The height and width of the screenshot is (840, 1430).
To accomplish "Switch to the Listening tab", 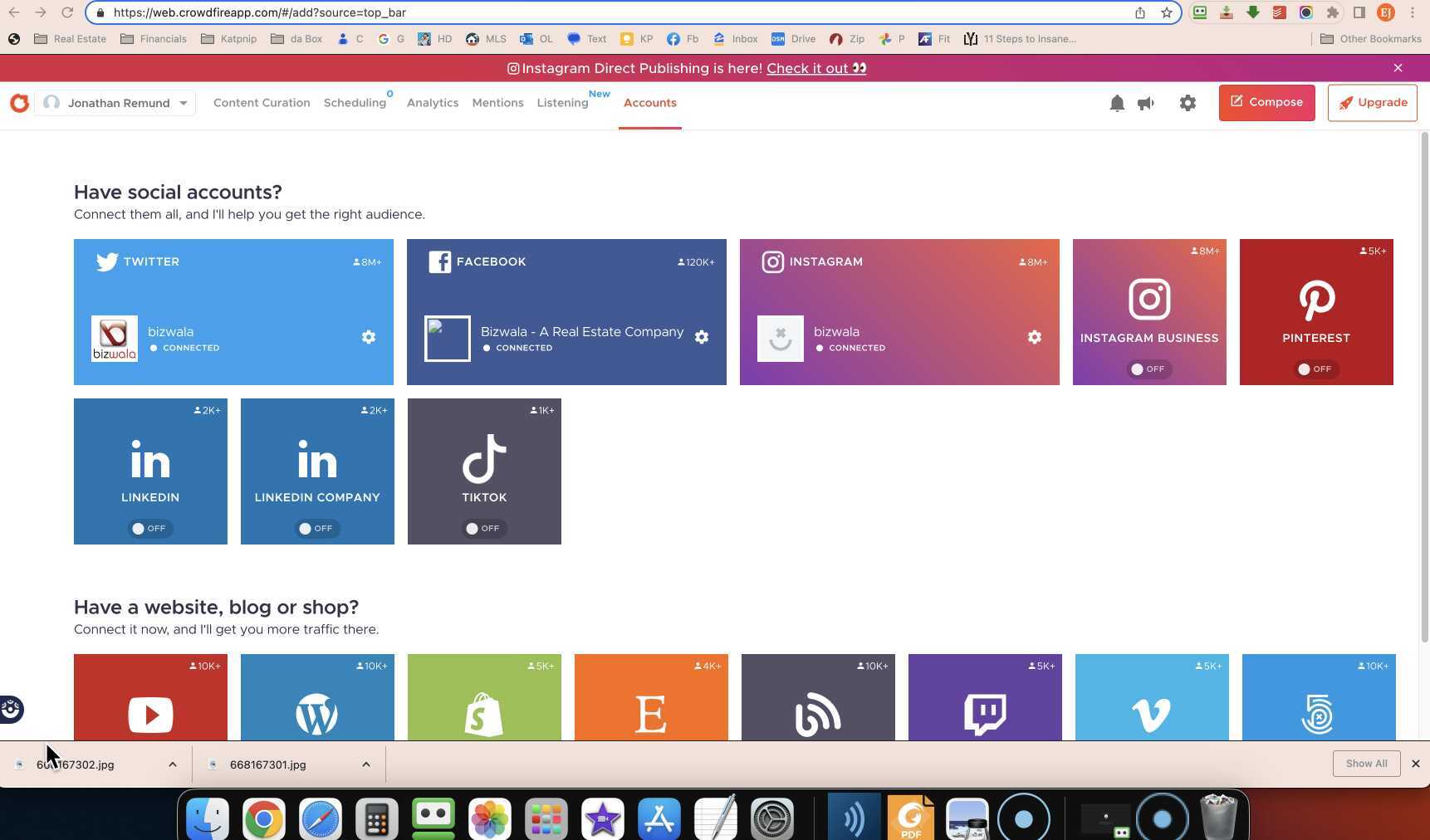I will [562, 103].
